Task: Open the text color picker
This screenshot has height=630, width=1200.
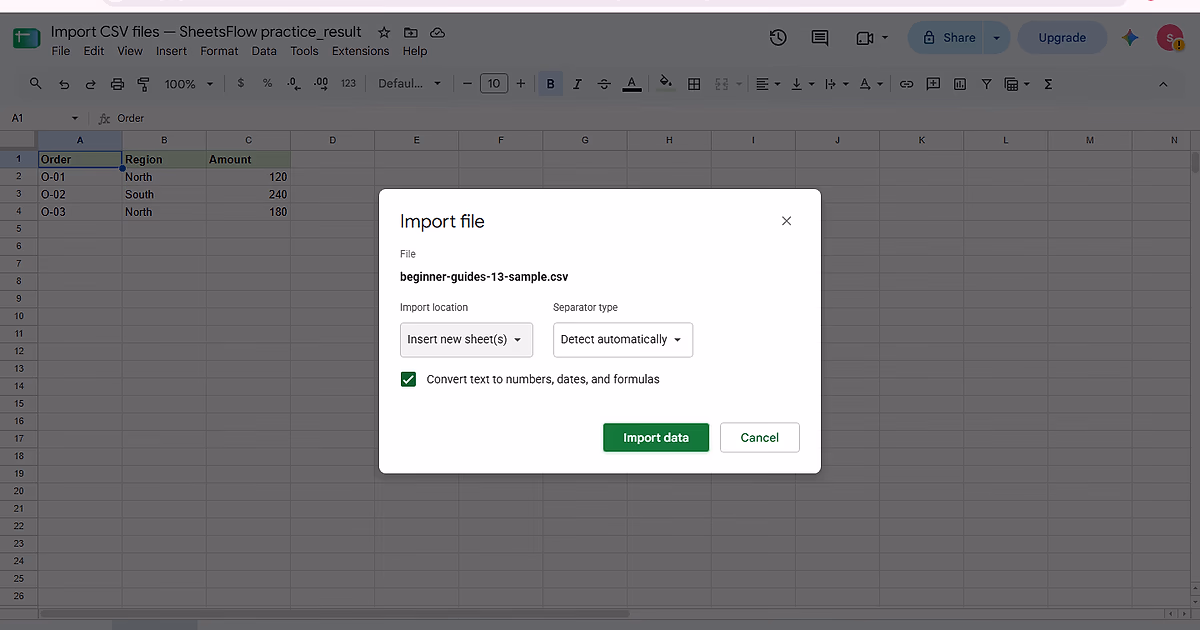Action: pos(631,84)
